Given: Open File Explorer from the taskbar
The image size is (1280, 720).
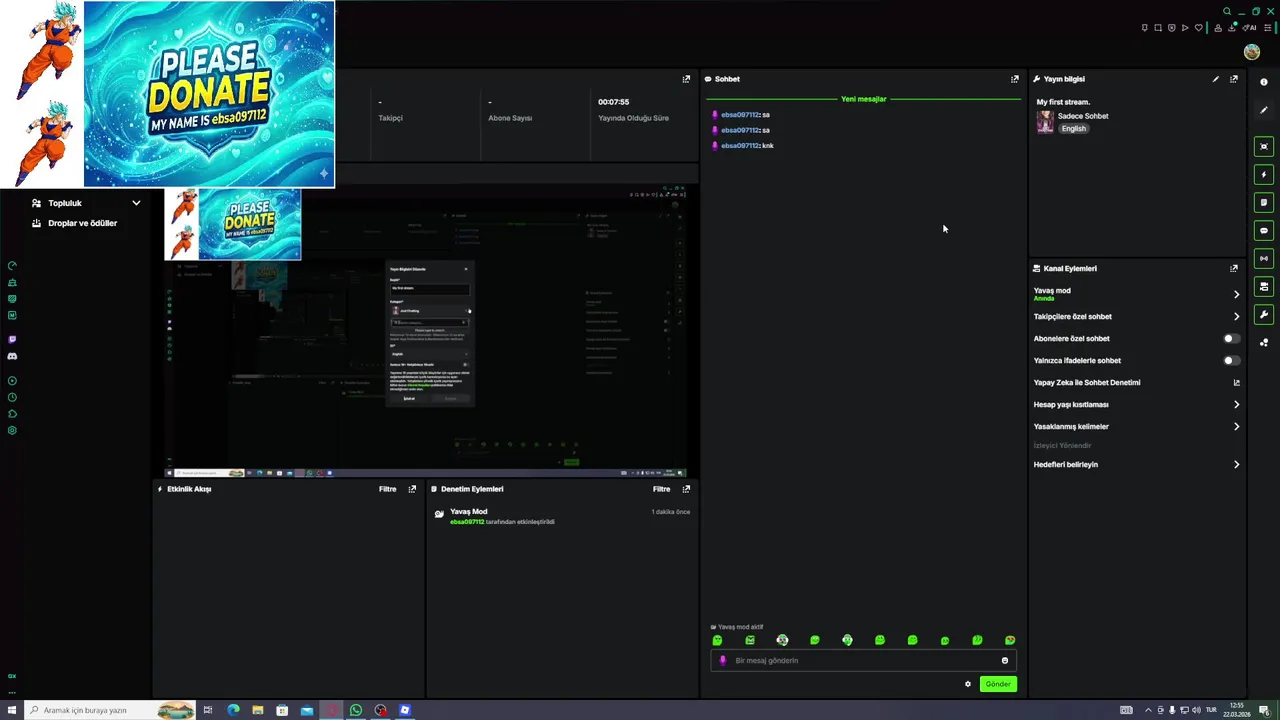Looking at the screenshot, I should click(258, 710).
